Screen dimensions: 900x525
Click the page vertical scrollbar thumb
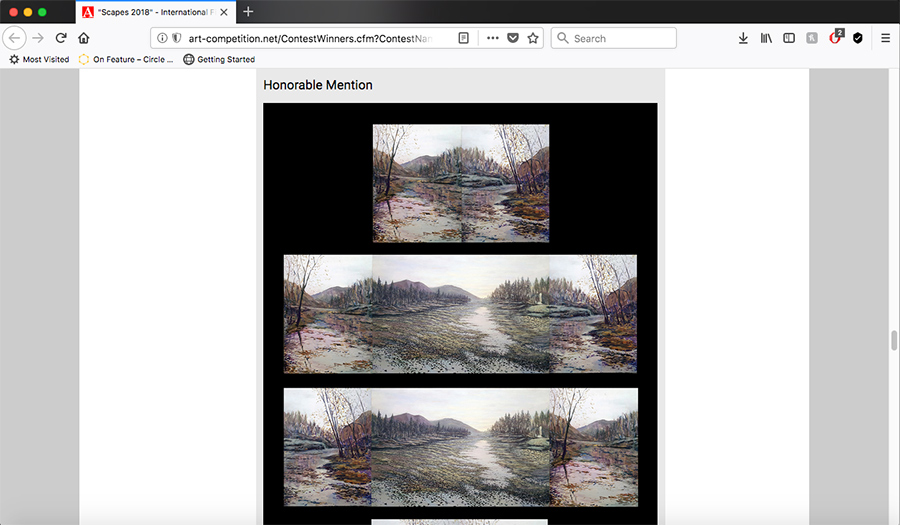[894, 340]
